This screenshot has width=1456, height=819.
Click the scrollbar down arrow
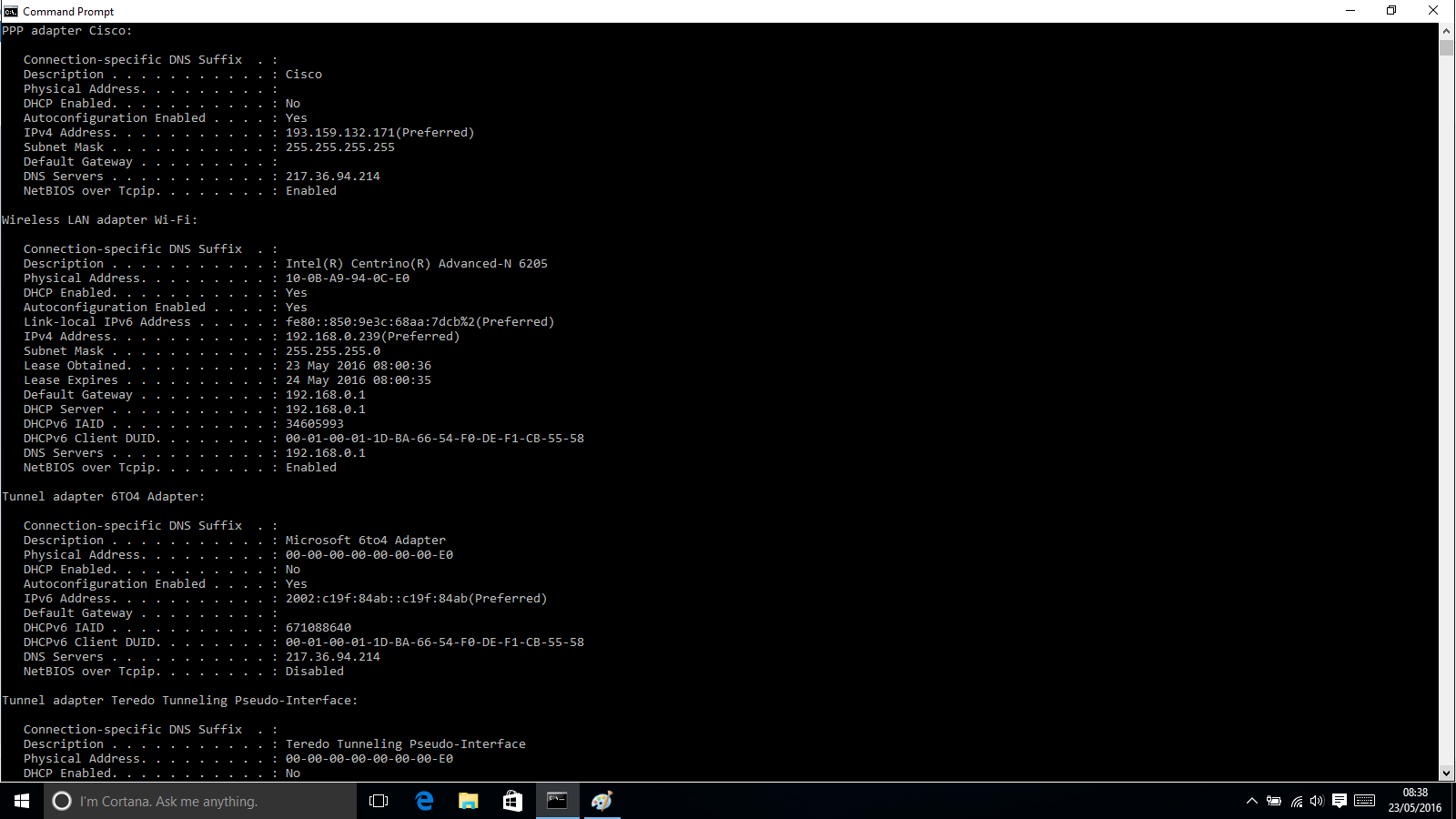pyautogui.click(x=1446, y=773)
